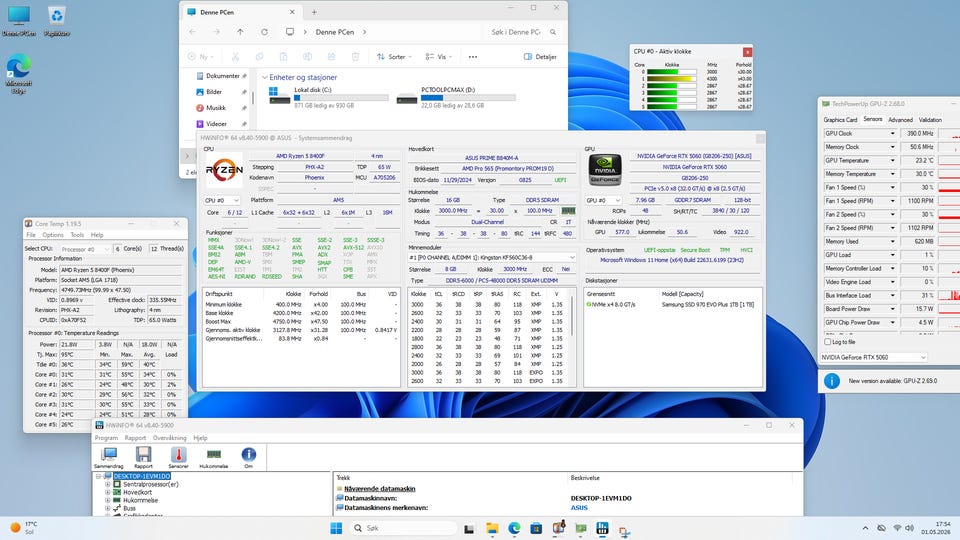This screenshot has width=960, height=540.
Task: Select the Microsoft Edge desktop shortcut
Action: click(x=18, y=73)
